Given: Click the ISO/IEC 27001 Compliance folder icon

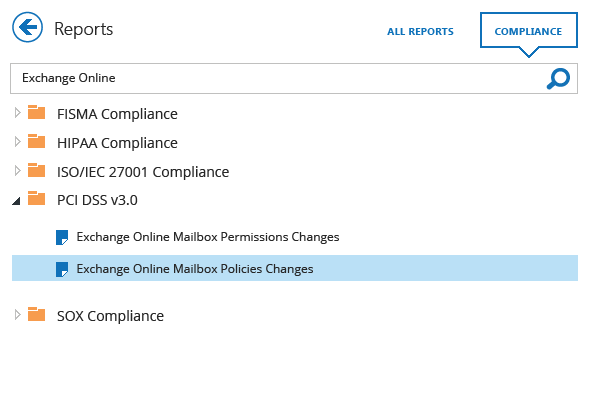Looking at the screenshot, I should (x=37, y=170).
